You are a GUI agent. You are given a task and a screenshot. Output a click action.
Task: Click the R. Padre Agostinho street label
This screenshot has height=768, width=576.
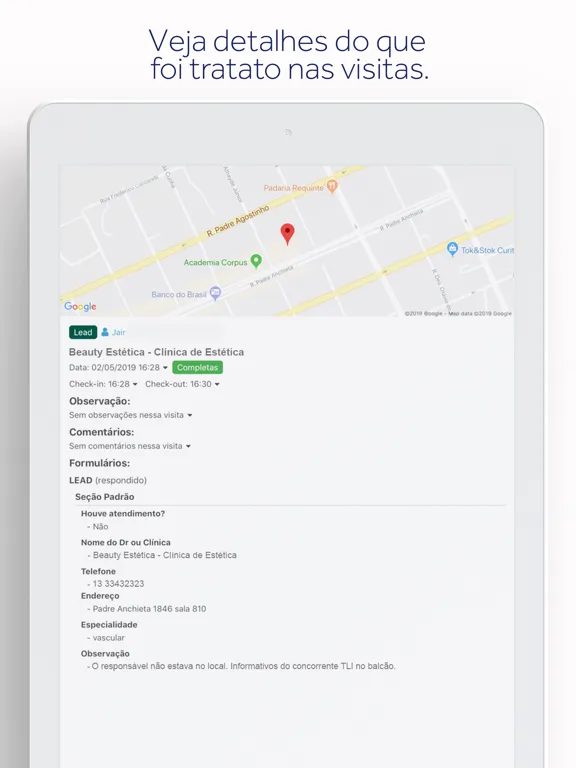(238, 221)
